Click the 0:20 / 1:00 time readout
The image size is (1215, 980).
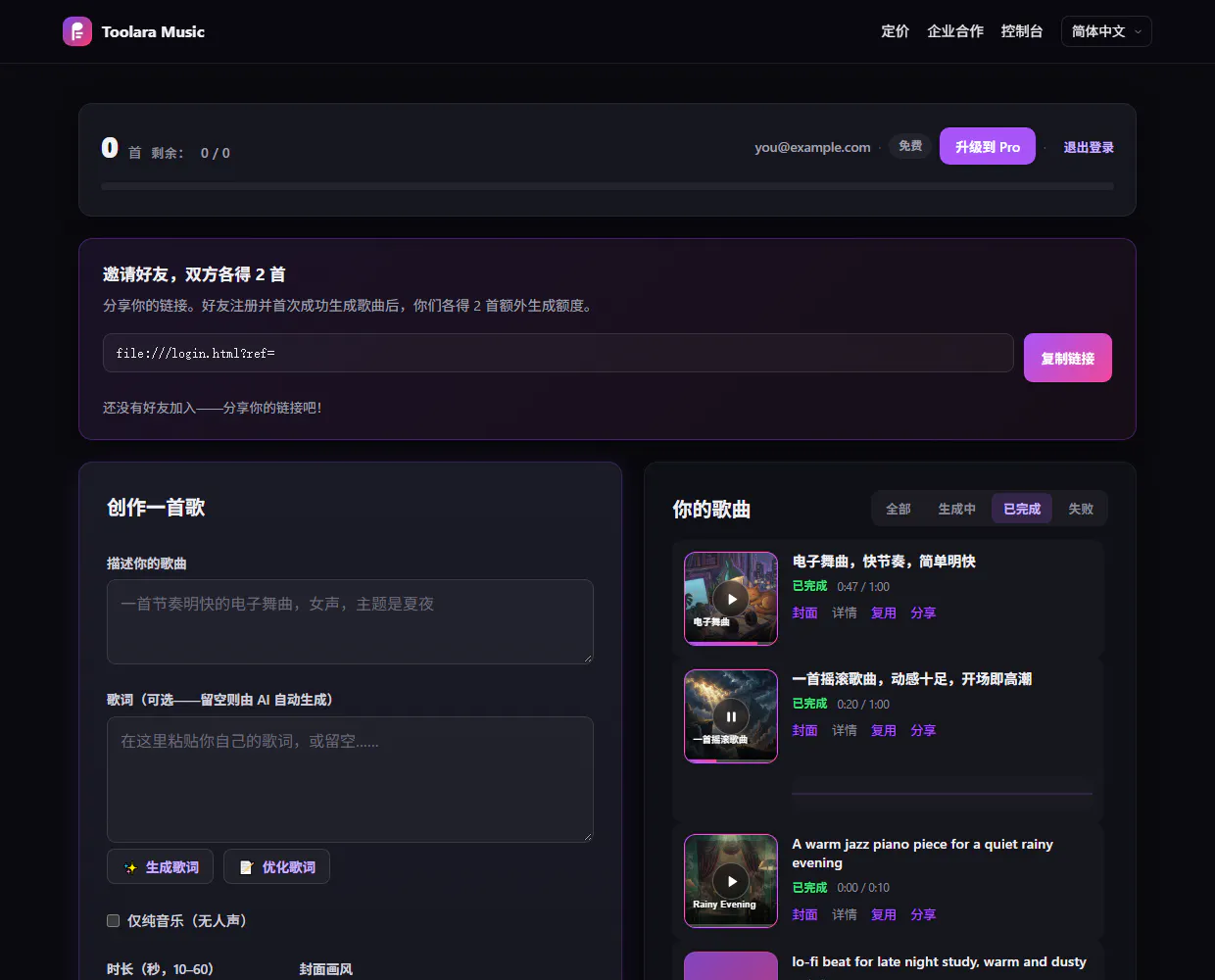[x=863, y=704]
